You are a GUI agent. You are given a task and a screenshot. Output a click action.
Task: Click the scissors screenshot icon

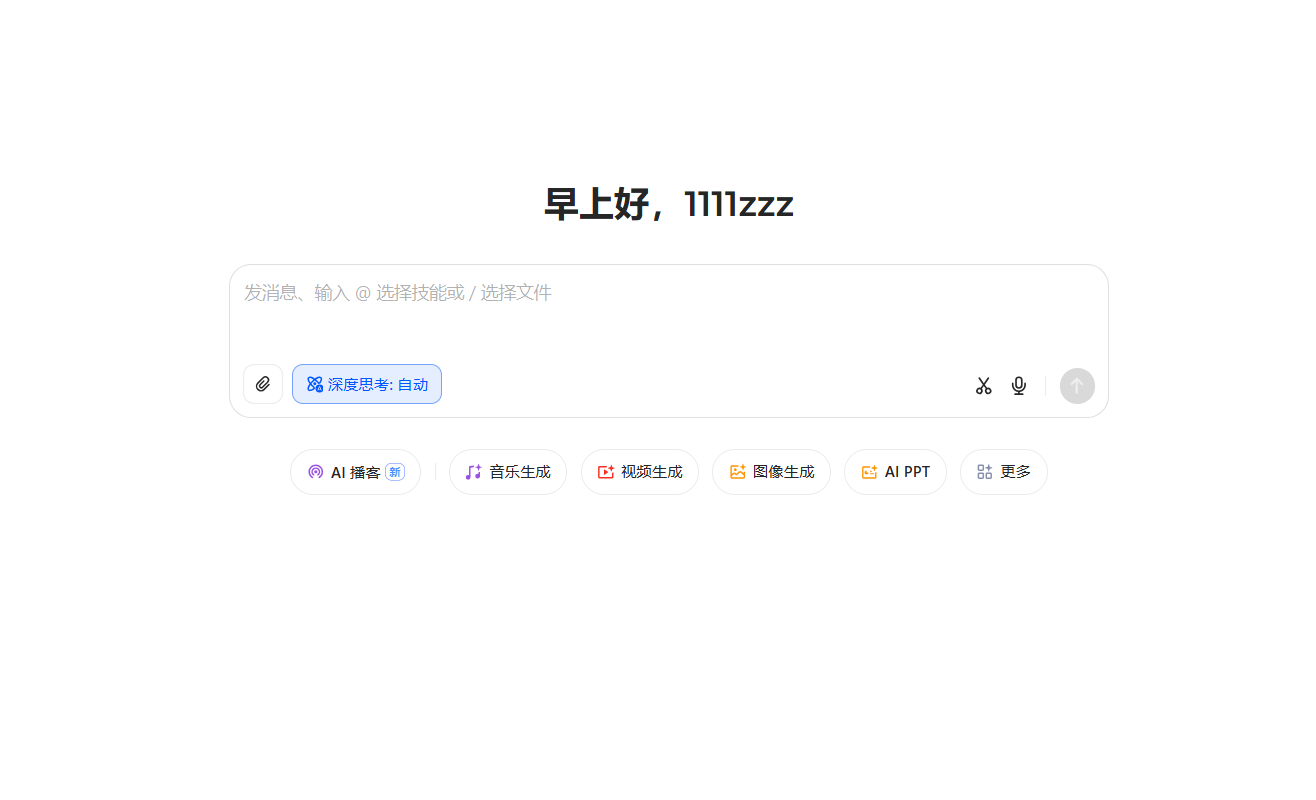[x=983, y=386]
